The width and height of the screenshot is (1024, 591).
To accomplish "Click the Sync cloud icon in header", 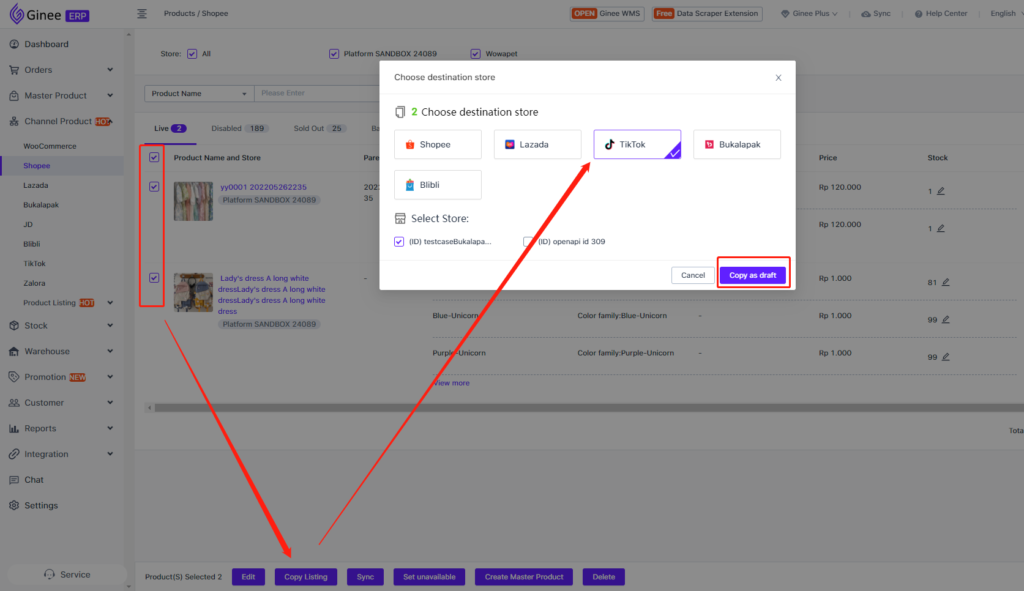I will 865,14.
